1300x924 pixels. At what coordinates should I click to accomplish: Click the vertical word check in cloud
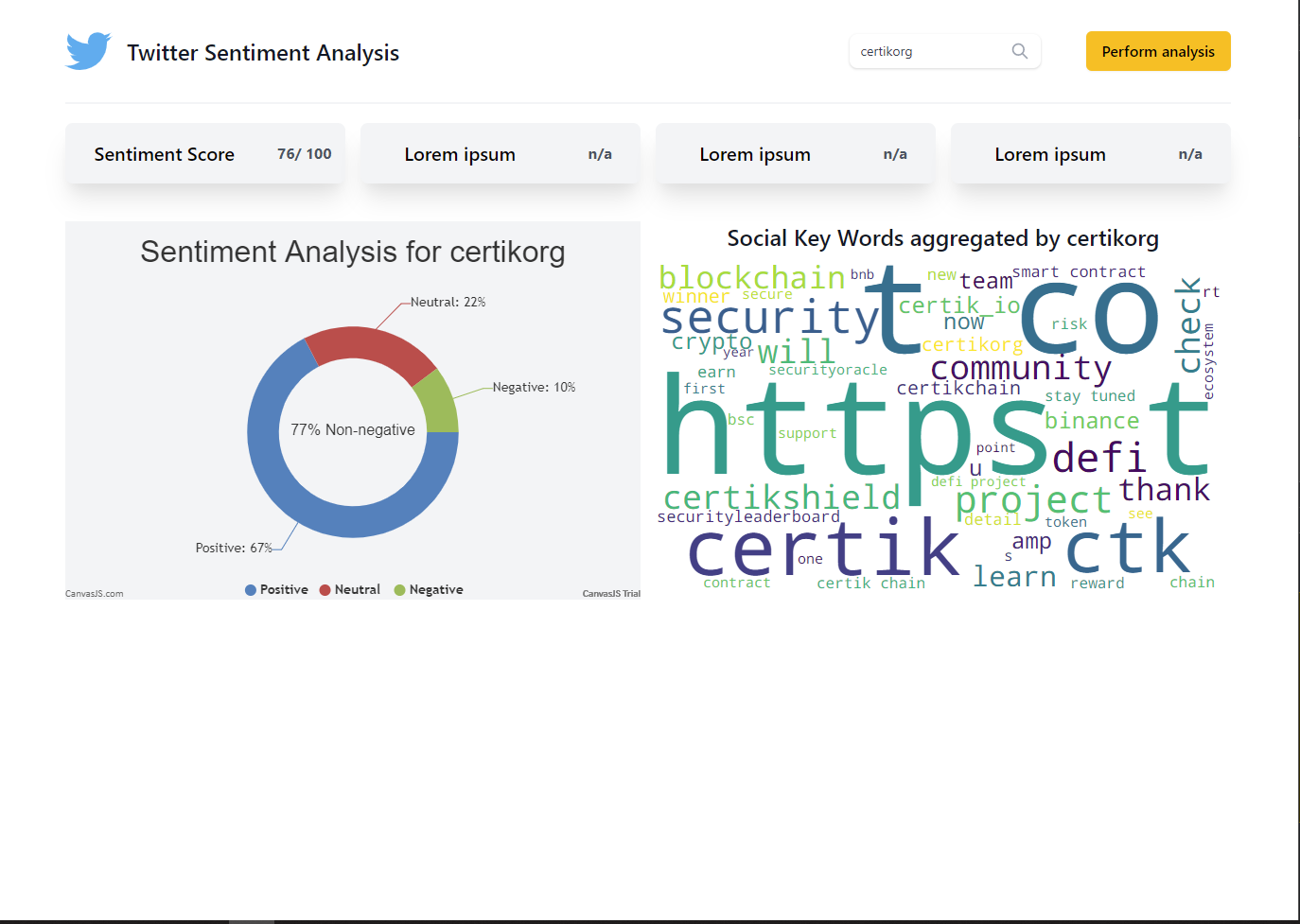pyautogui.click(x=1188, y=325)
